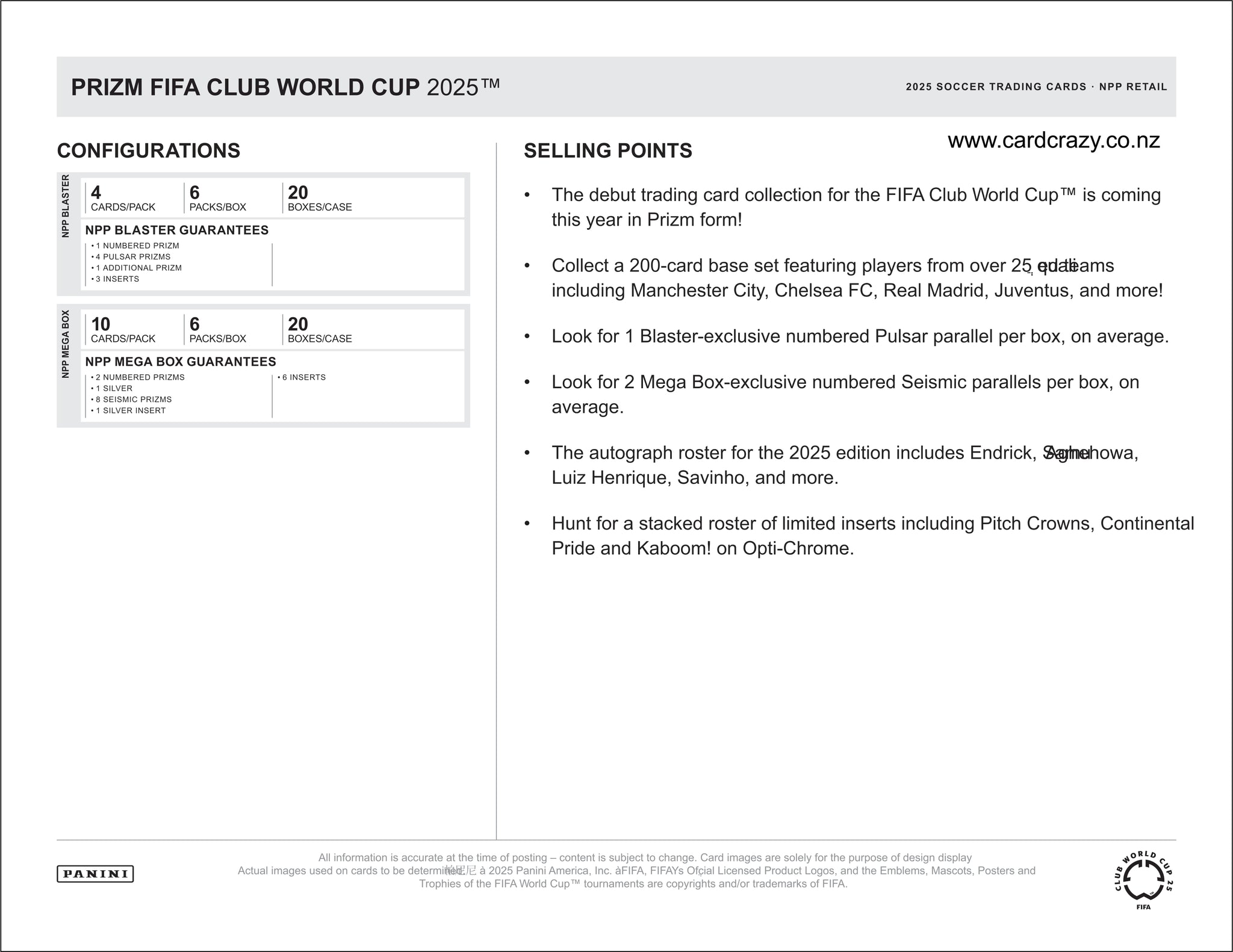
Task: Click the 2025 Soccer Trading Cards NPP Retail label
Action: click(x=1036, y=87)
